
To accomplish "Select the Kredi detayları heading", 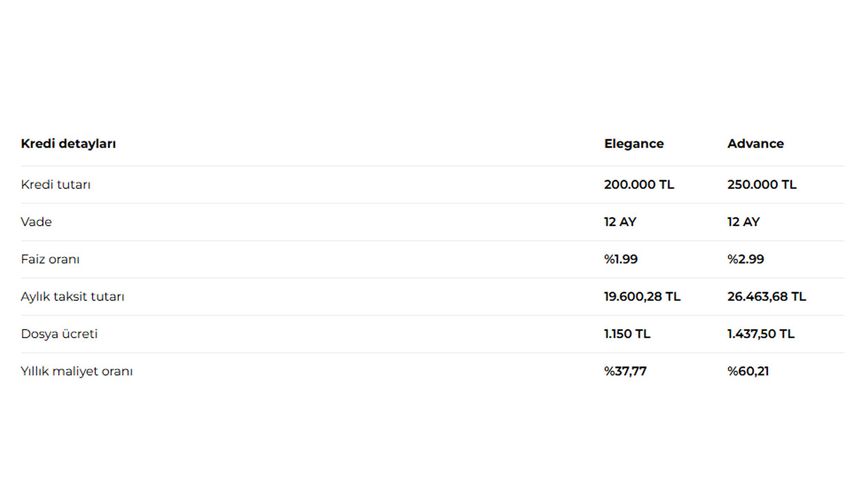I will tap(68, 144).
